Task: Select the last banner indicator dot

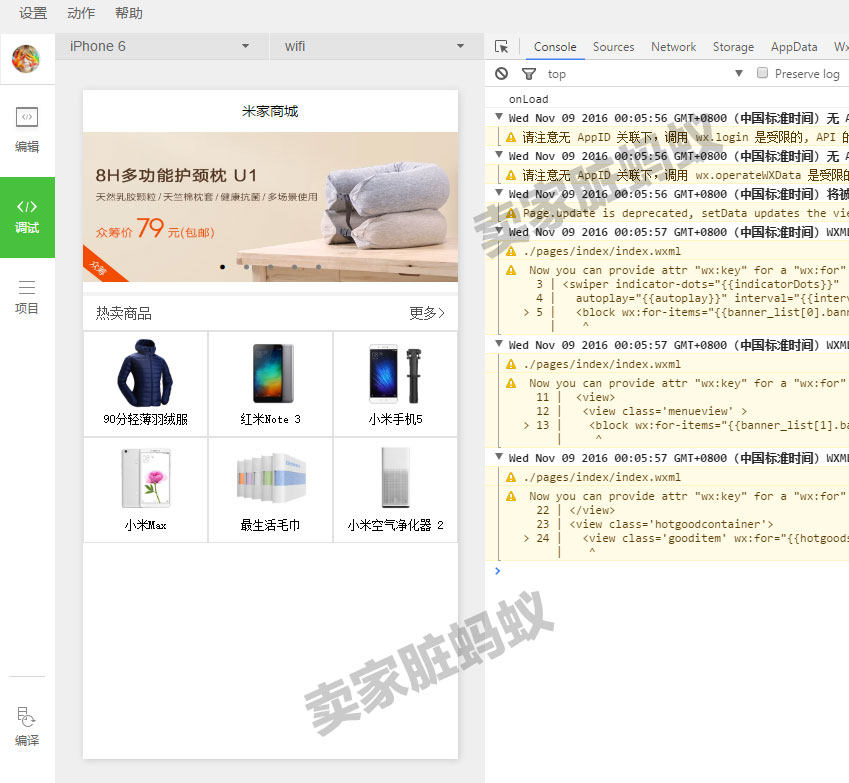Action: click(x=318, y=267)
